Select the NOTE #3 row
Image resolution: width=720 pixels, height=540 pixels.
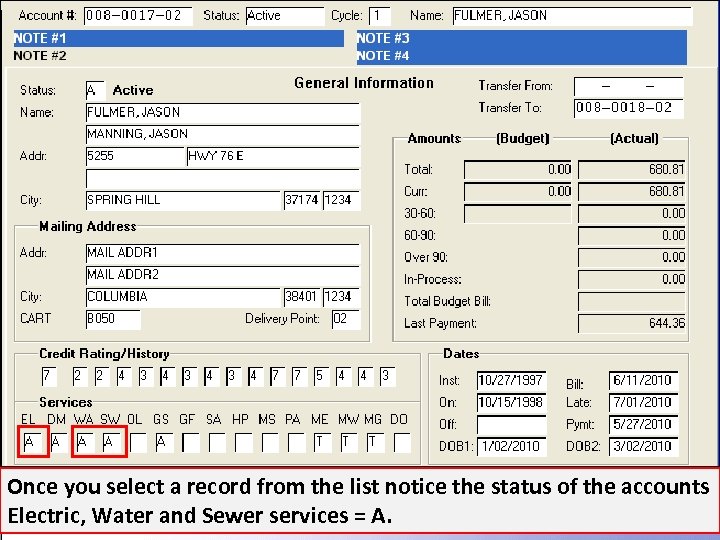click(x=522, y=38)
